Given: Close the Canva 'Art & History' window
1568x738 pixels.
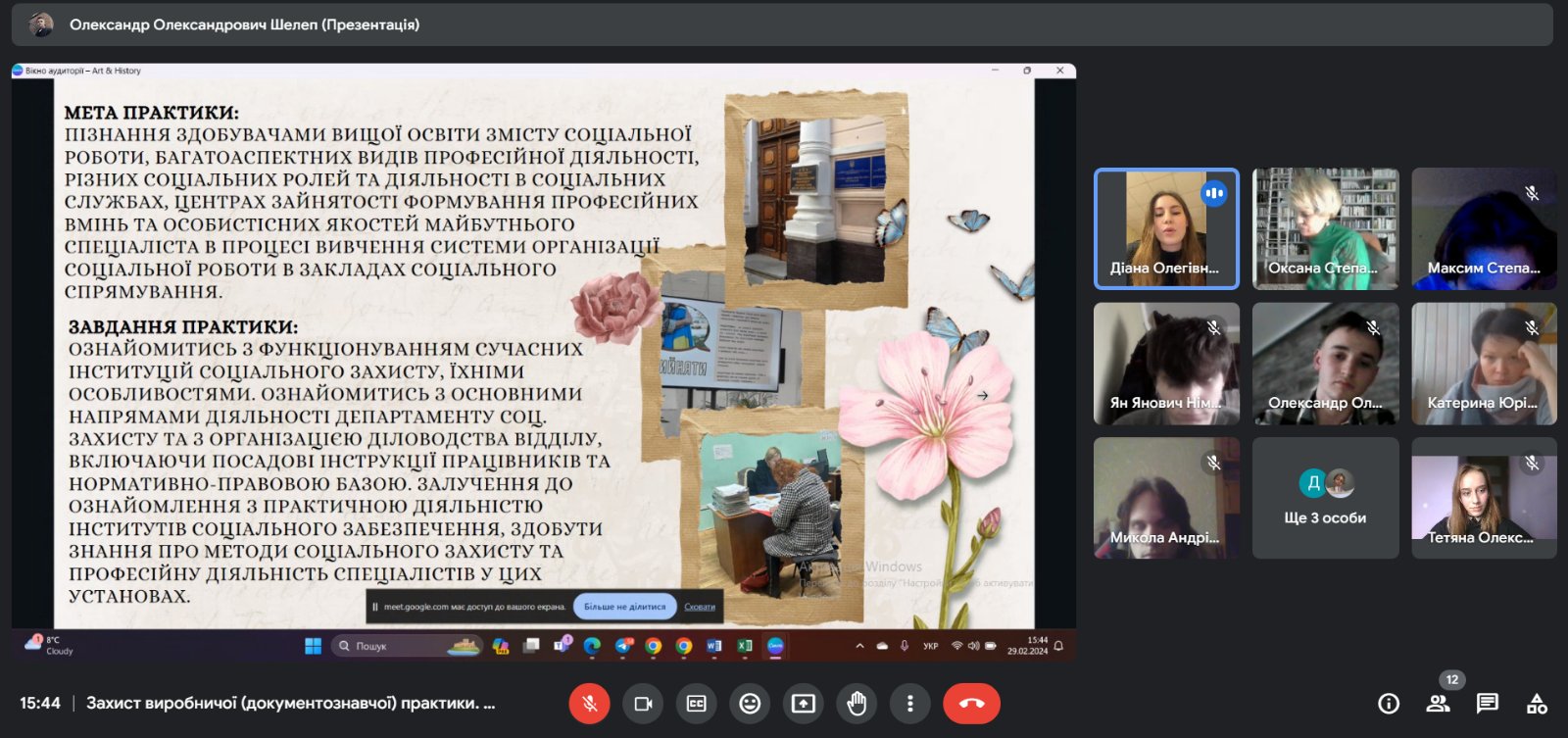Looking at the screenshot, I should point(1059,71).
